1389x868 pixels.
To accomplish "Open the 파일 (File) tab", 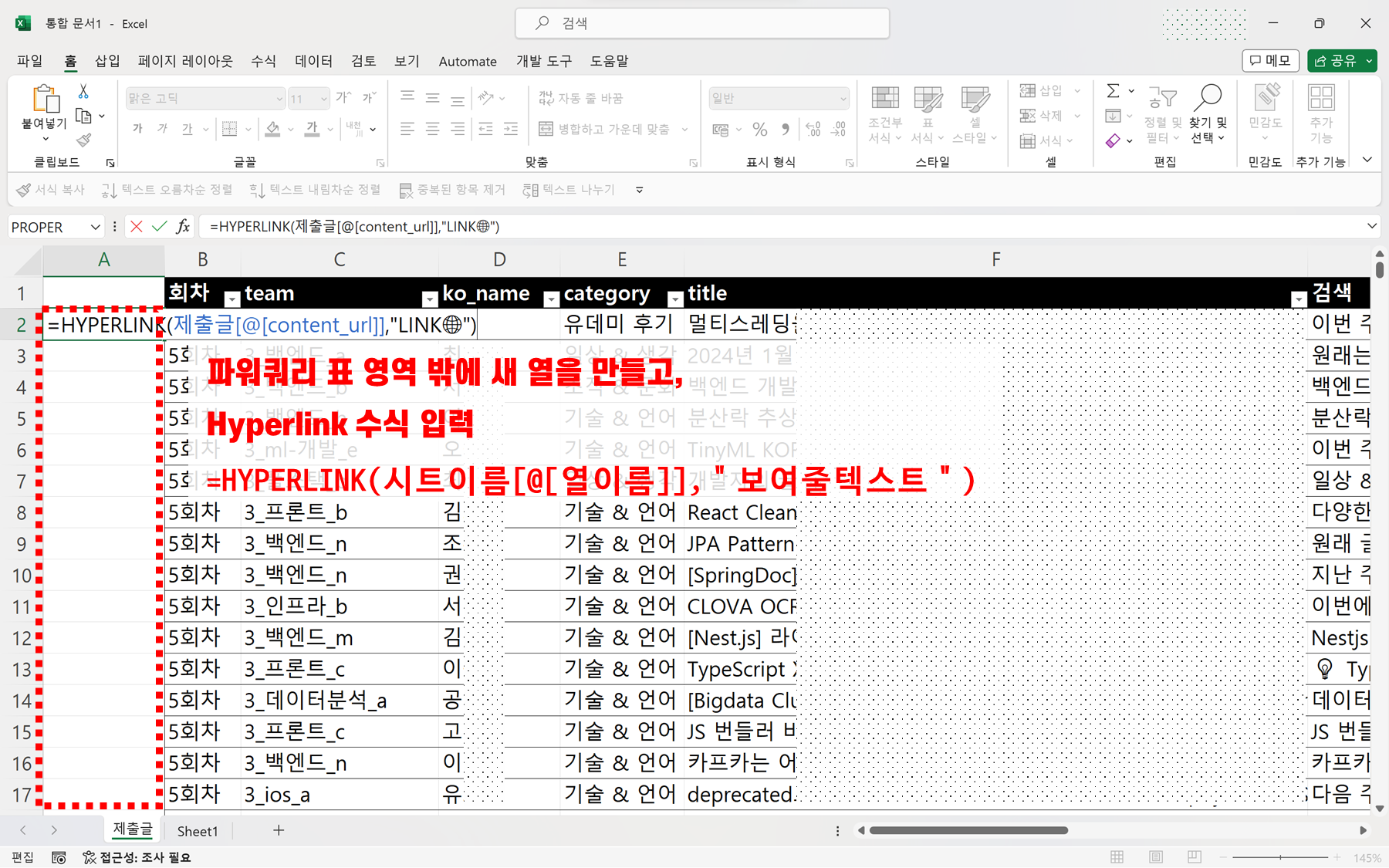I will tap(30, 61).
